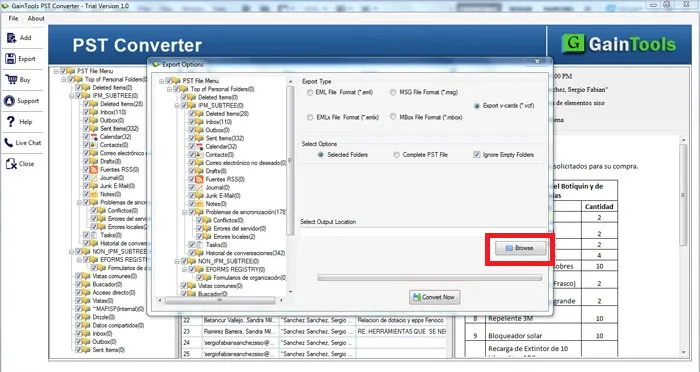Select EMLx File Format radio button

point(310,117)
